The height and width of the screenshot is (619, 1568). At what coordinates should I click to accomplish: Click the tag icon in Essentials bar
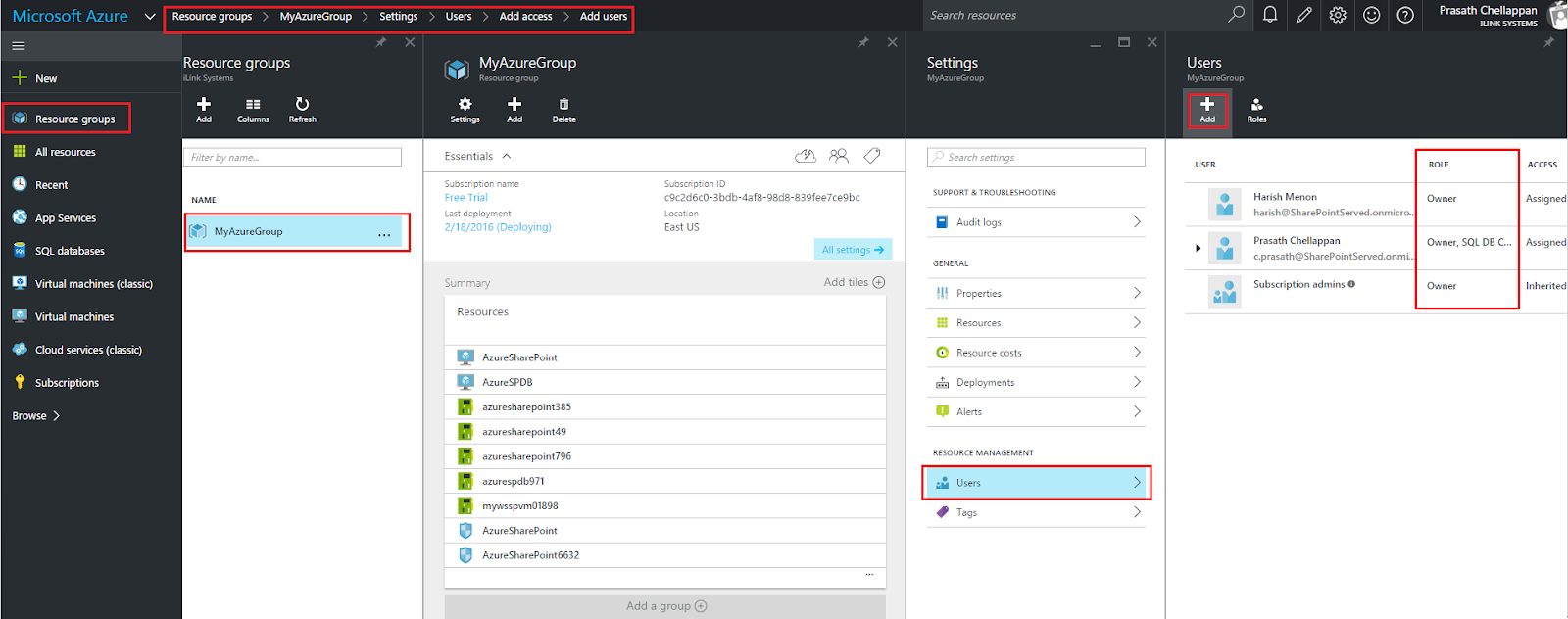click(872, 156)
